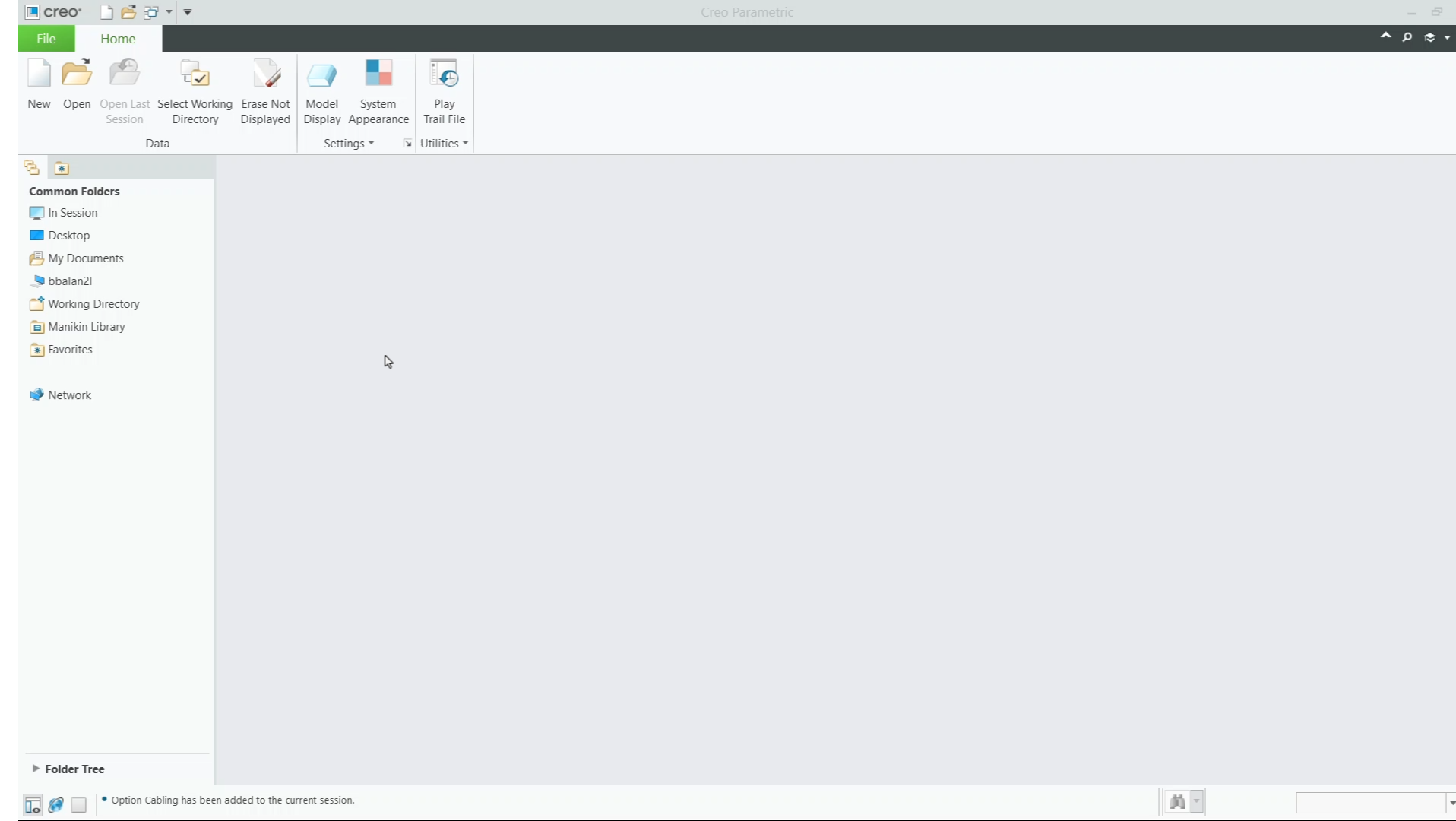Click quick access Open folder icon
Screen dimensions: 1456x821
[128, 12]
